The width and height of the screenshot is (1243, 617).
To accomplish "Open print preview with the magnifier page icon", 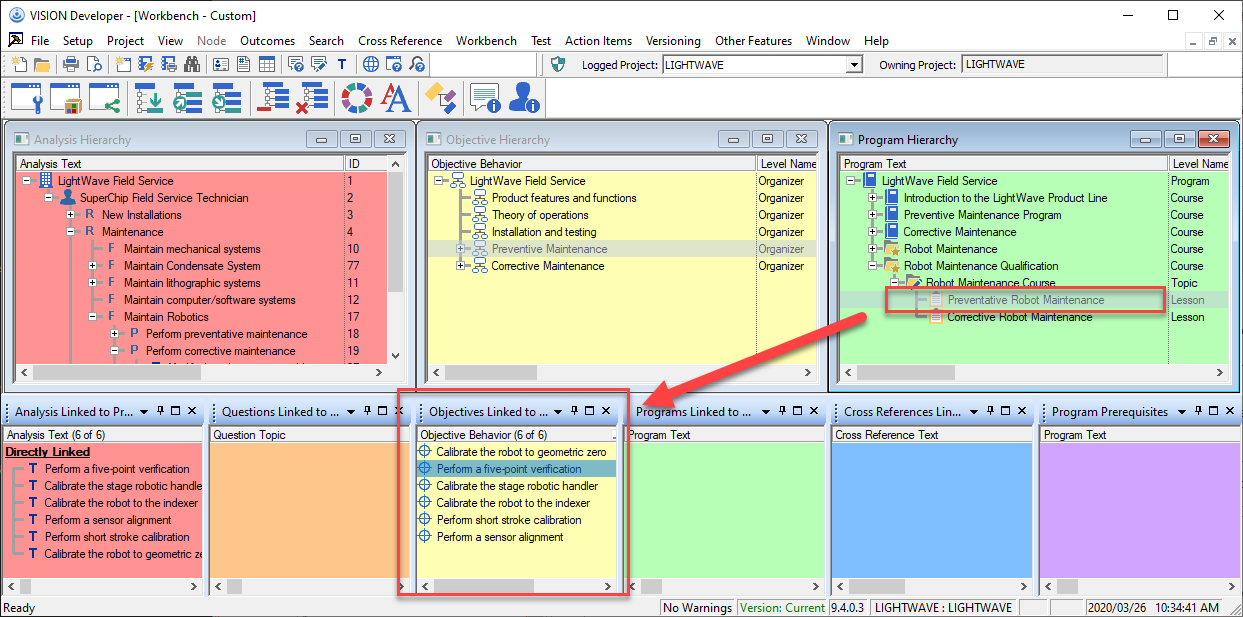I will tap(94, 65).
